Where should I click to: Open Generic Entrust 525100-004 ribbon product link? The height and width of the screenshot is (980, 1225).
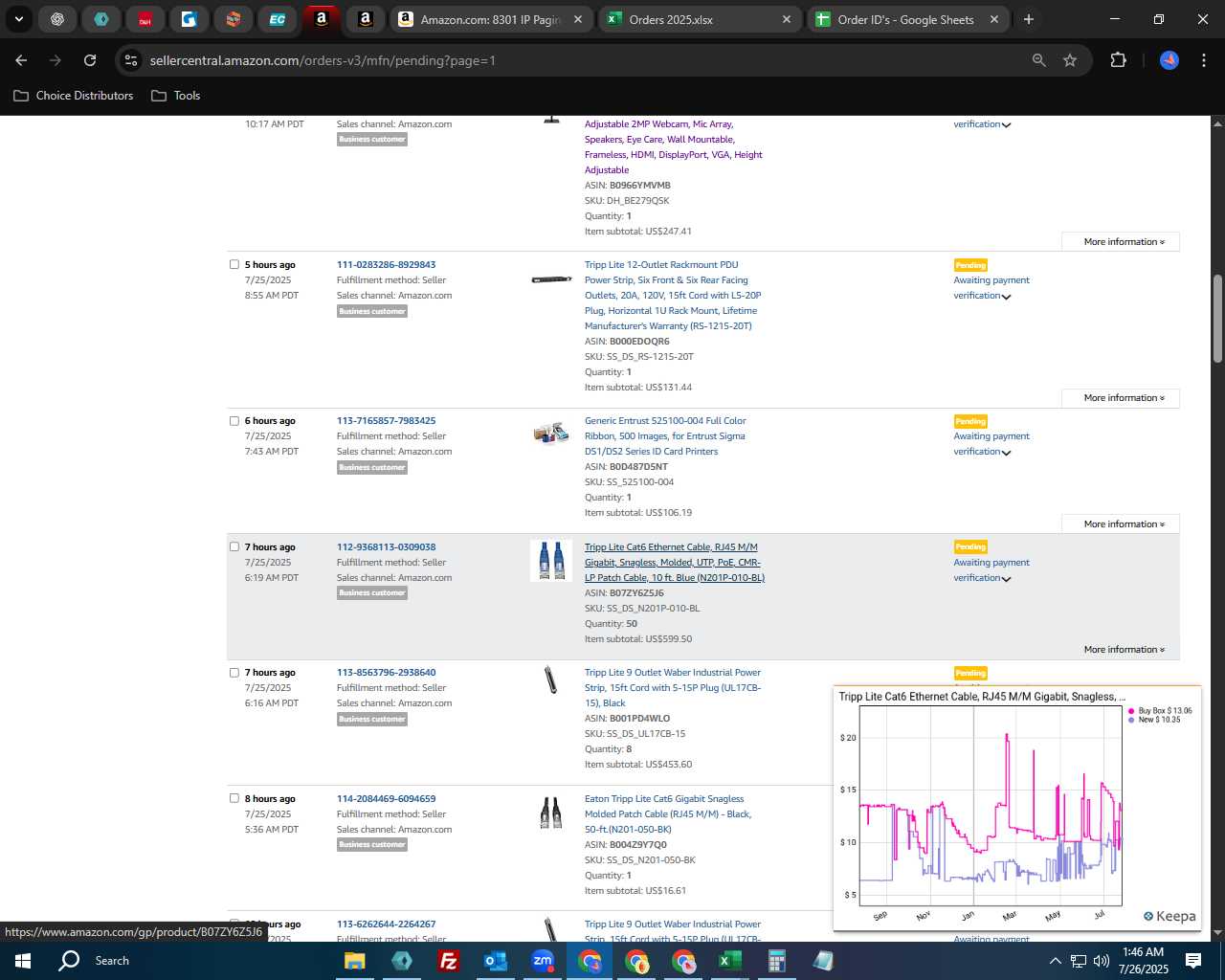(x=665, y=435)
